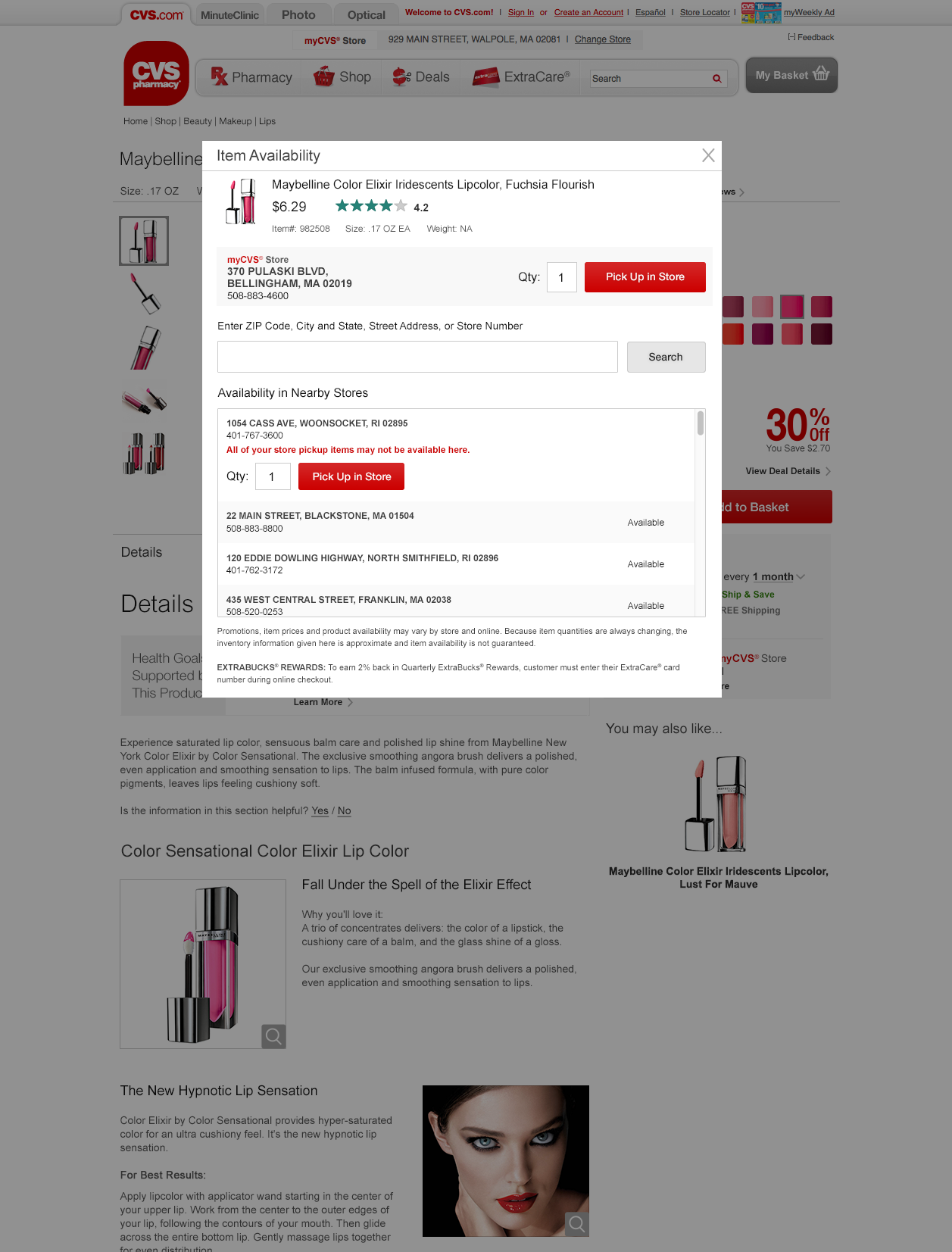Click the ZIP code store search field
The width and height of the screenshot is (952, 1252).
(x=417, y=357)
